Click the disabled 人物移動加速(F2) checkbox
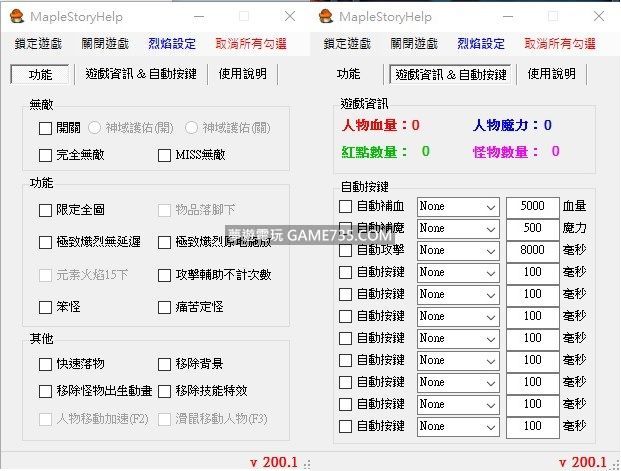 tap(45, 419)
